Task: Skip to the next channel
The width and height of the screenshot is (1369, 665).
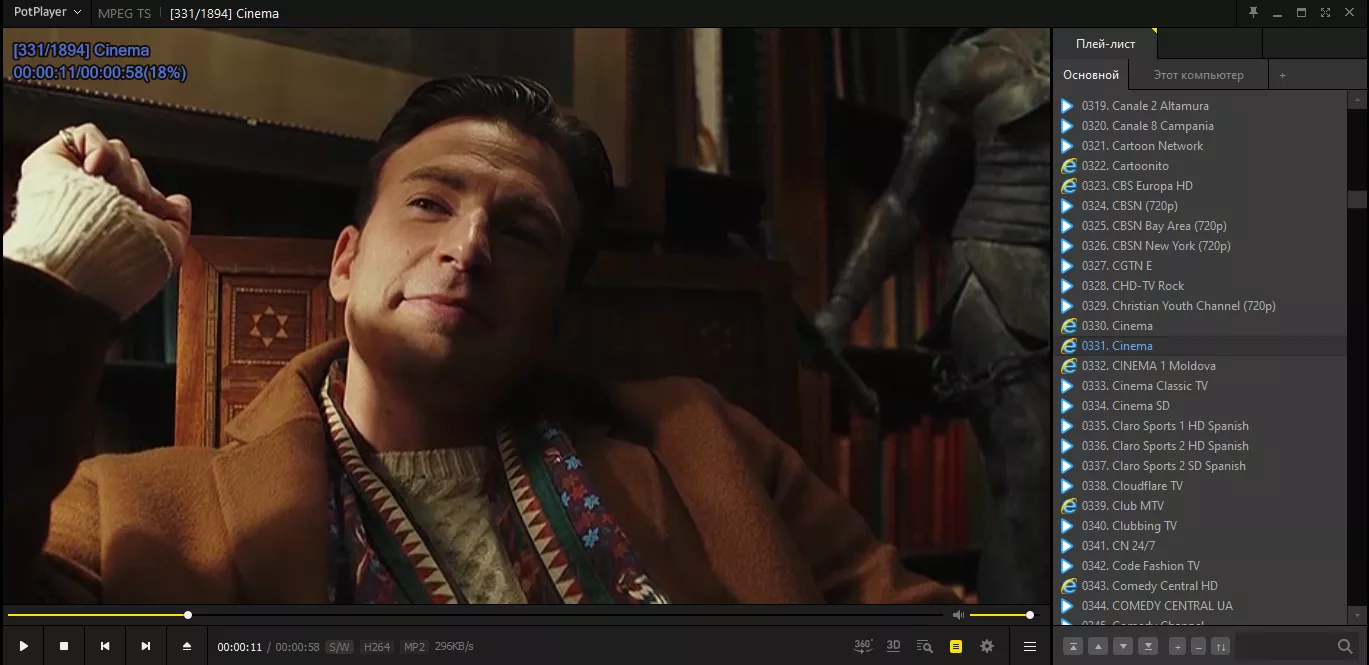Action: click(x=146, y=646)
